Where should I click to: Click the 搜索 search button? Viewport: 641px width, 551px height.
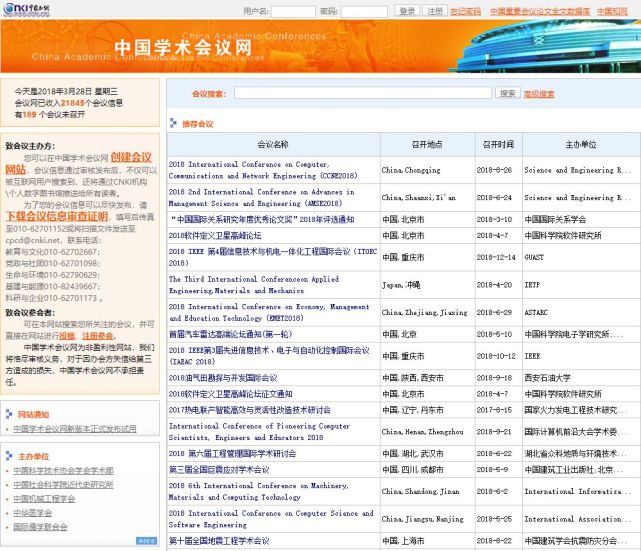pyautogui.click(x=508, y=93)
